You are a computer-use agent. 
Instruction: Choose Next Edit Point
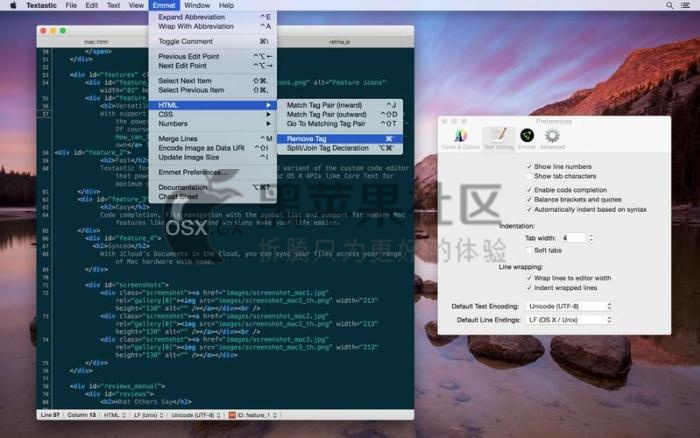[x=213, y=66]
